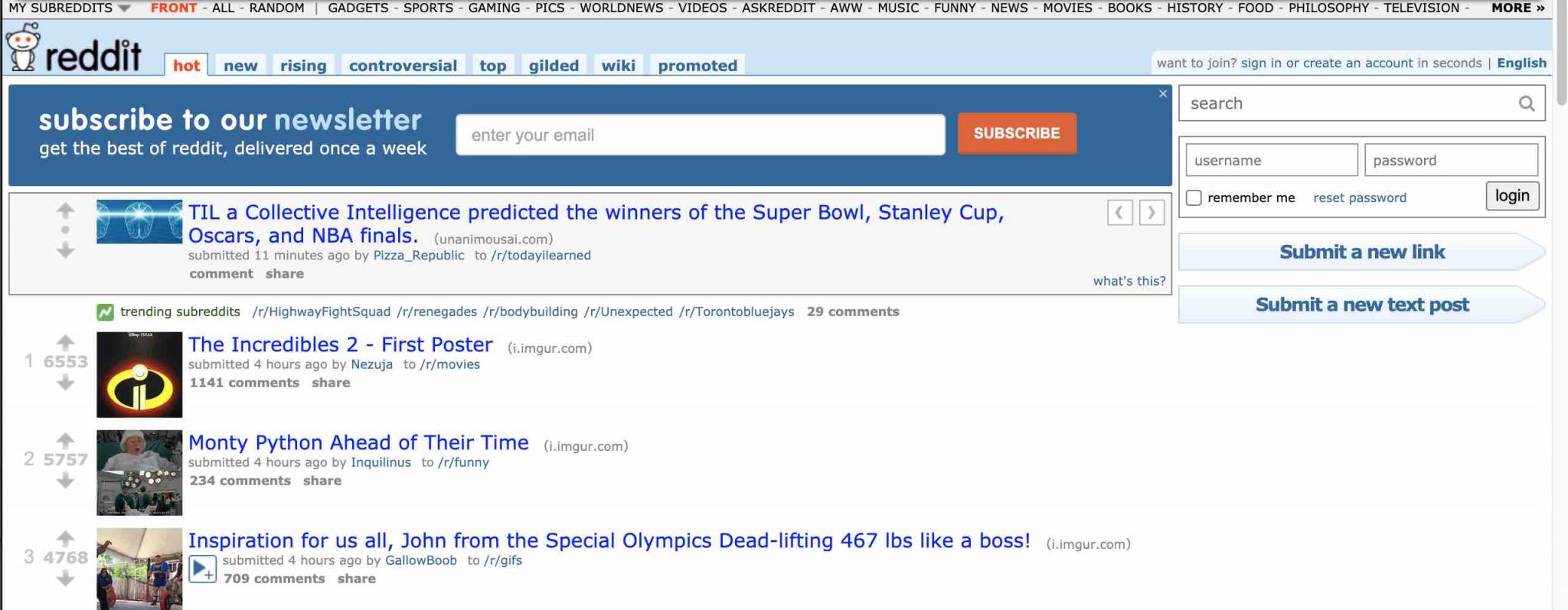The image size is (1568, 610).
Task: Downvote the TIL Collective Intelligence post
Action: pyautogui.click(x=64, y=250)
